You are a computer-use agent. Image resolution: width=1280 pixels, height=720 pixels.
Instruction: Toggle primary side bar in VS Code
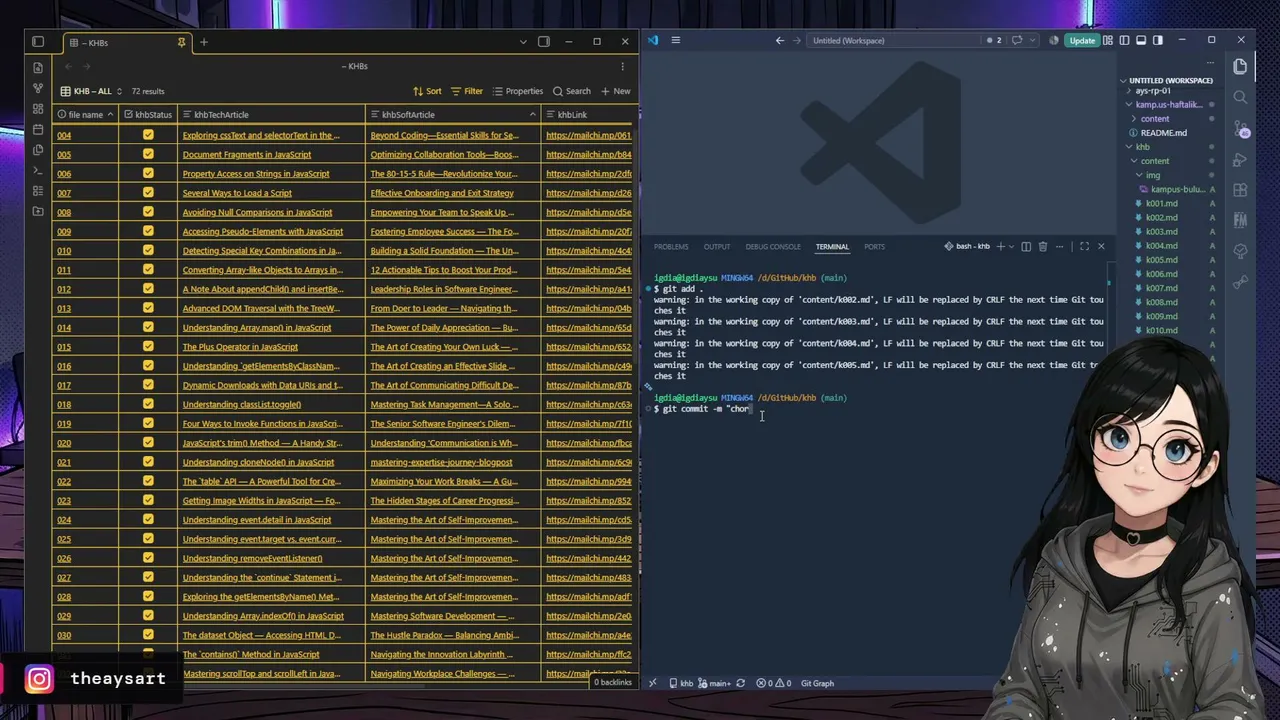click(1125, 41)
